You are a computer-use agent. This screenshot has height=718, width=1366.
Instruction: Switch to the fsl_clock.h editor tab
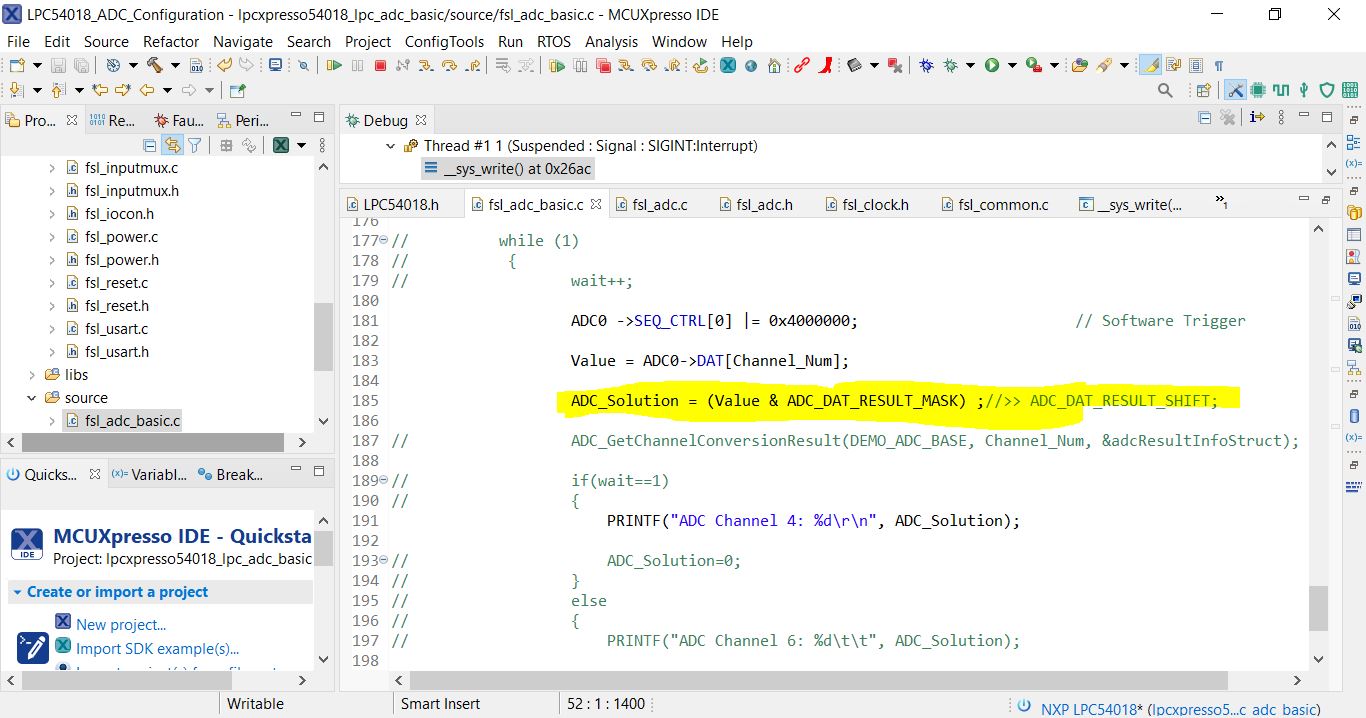874,204
